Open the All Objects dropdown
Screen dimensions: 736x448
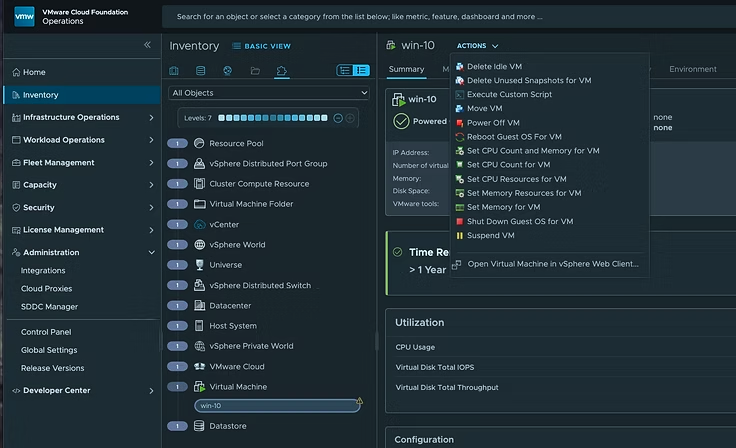(269, 93)
